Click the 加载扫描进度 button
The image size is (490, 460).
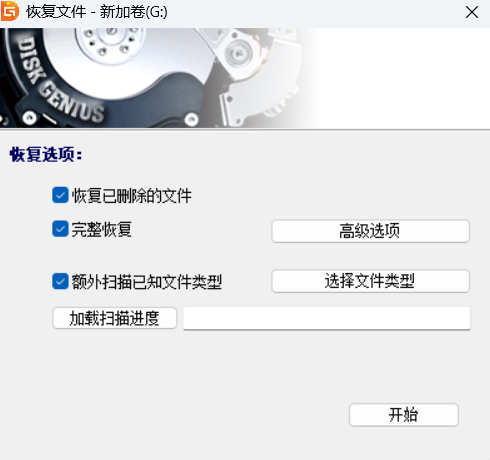[114, 318]
